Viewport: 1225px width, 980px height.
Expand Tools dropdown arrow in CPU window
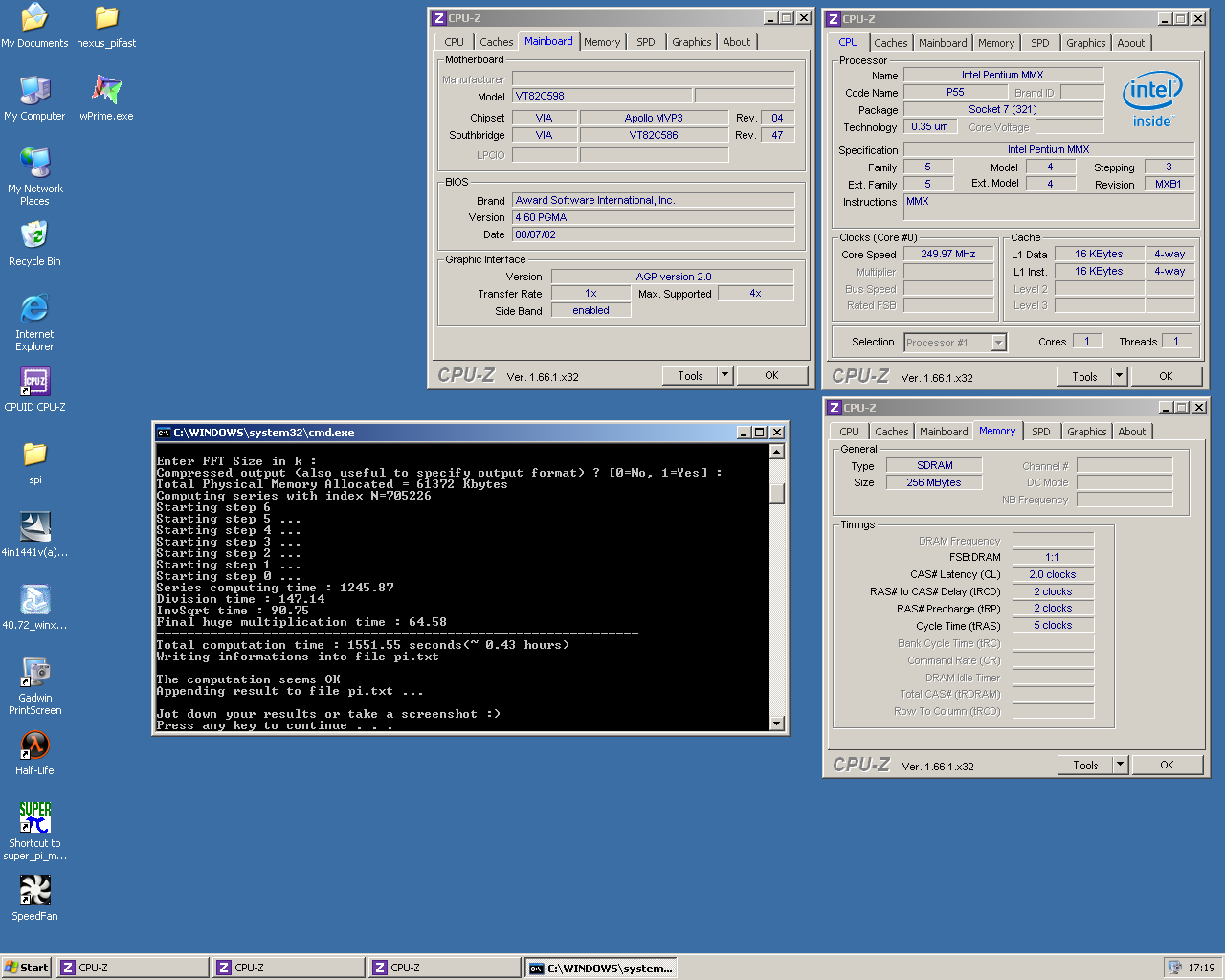(x=1119, y=377)
